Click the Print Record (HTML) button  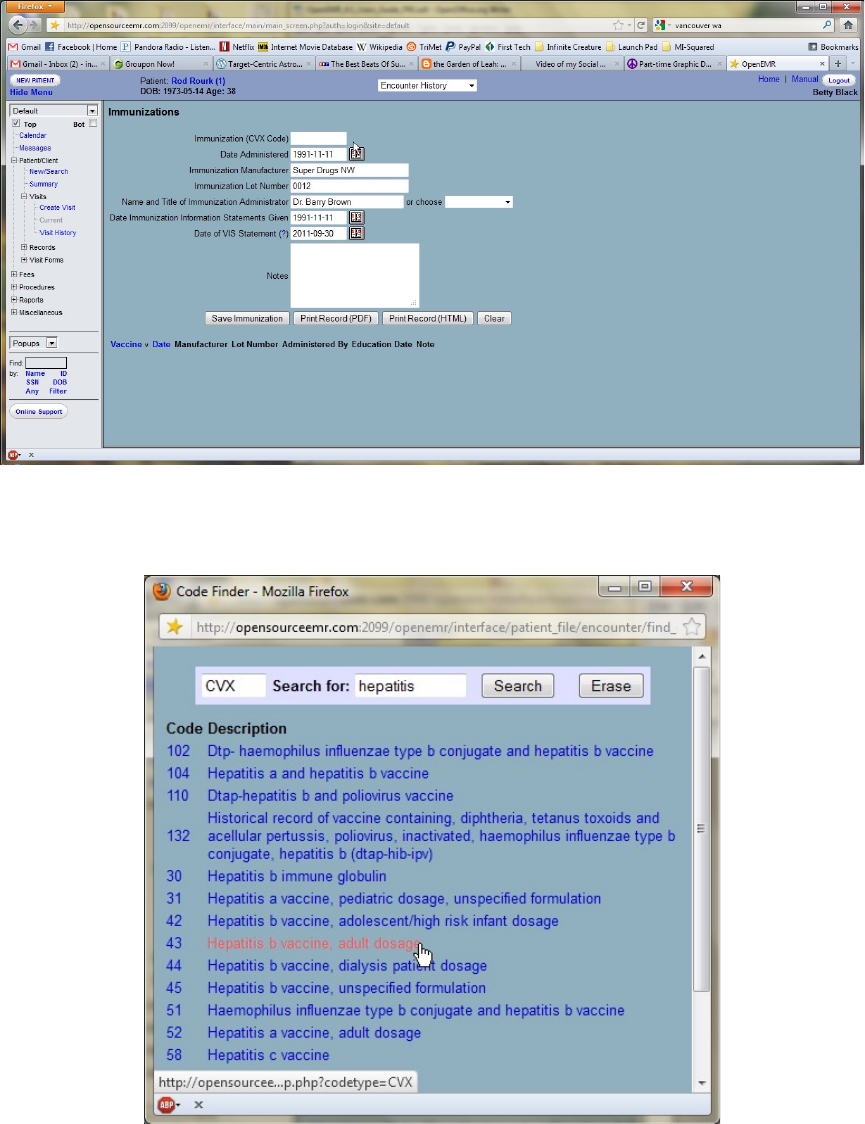pyautogui.click(x=428, y=318)
